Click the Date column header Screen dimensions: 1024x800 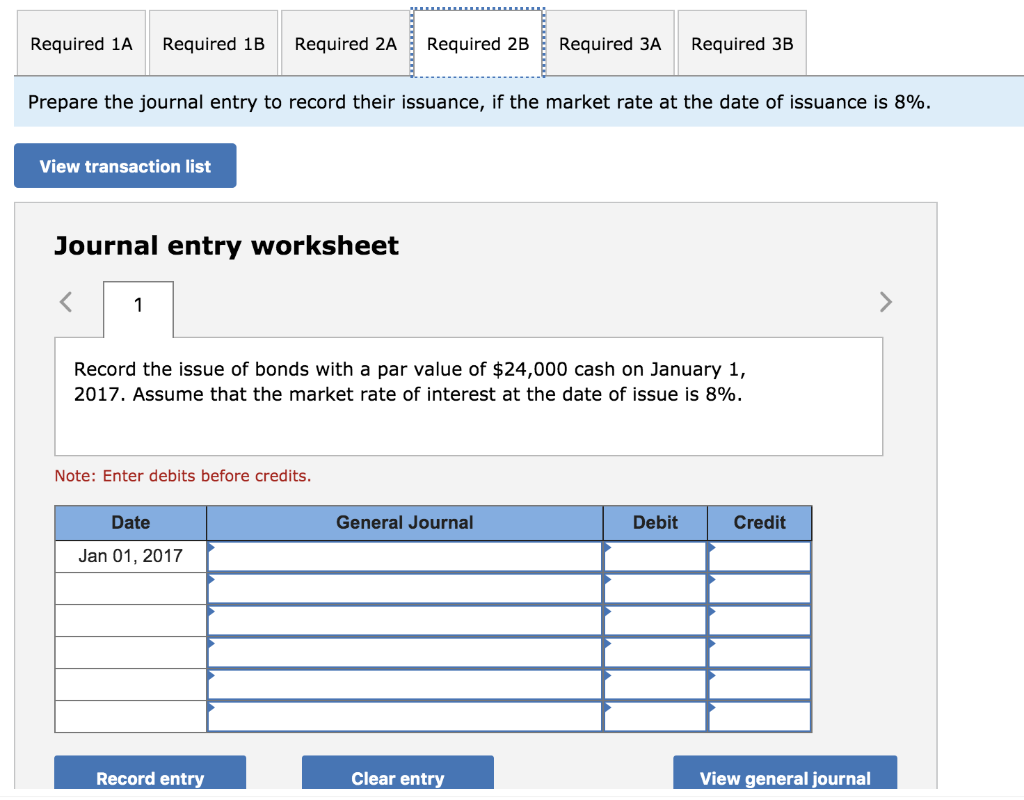(131, 522)
